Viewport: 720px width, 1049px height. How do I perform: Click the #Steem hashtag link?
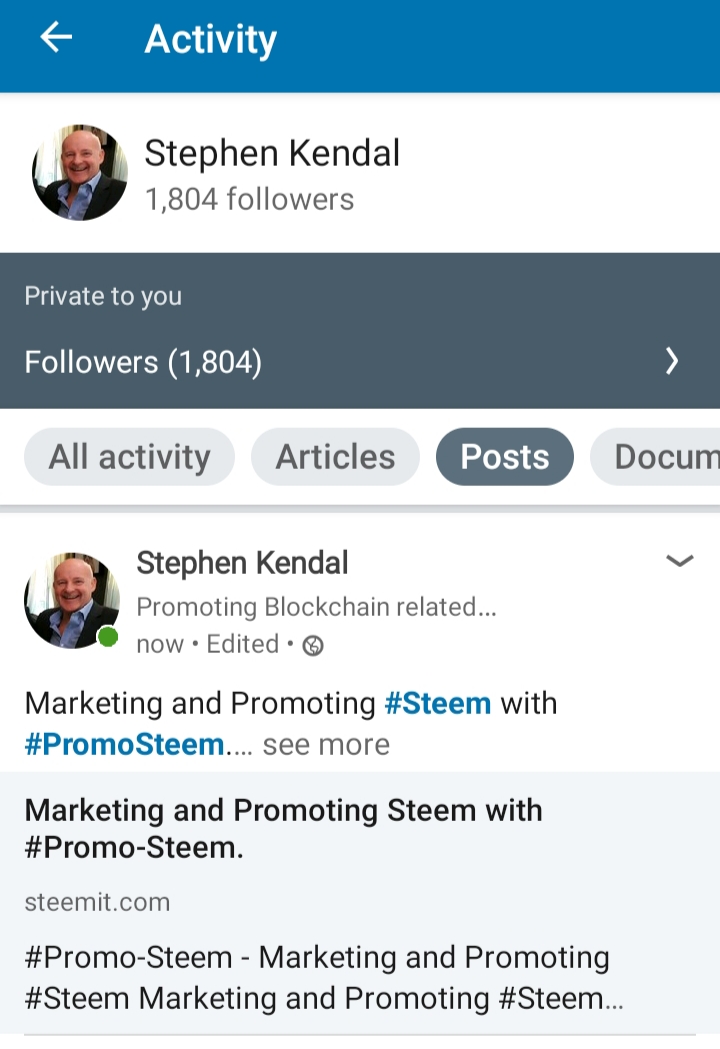[438, 703]
